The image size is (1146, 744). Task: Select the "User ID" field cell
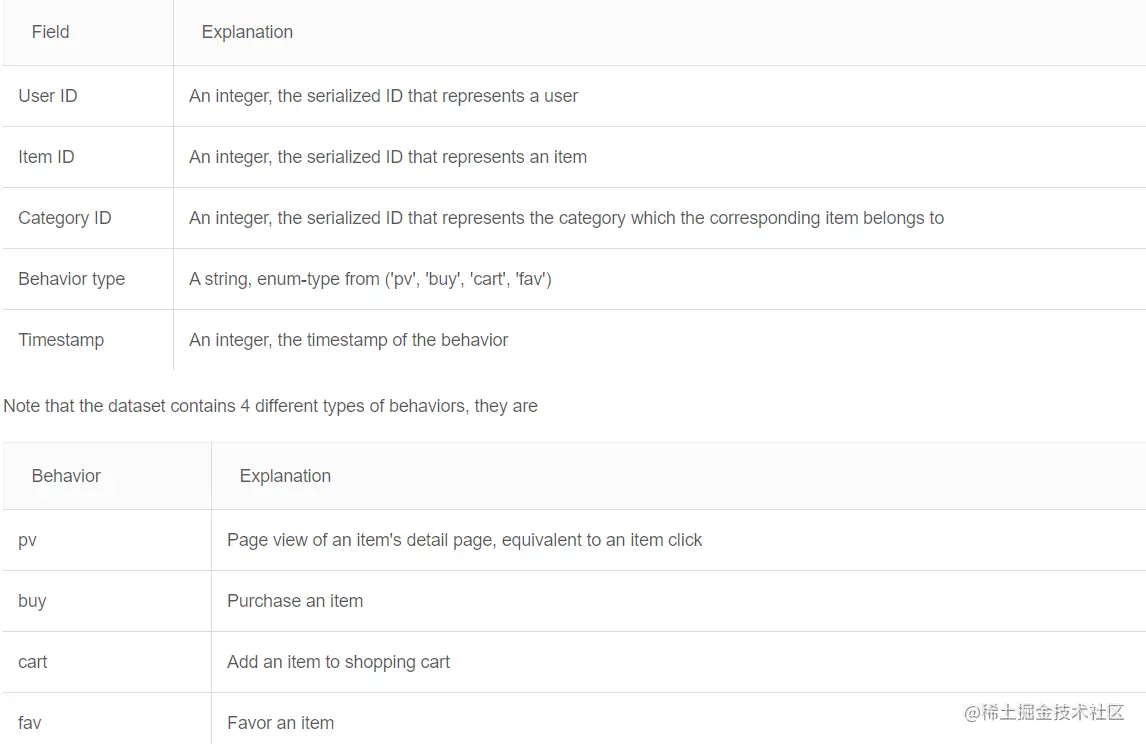(x=48, y=96)
